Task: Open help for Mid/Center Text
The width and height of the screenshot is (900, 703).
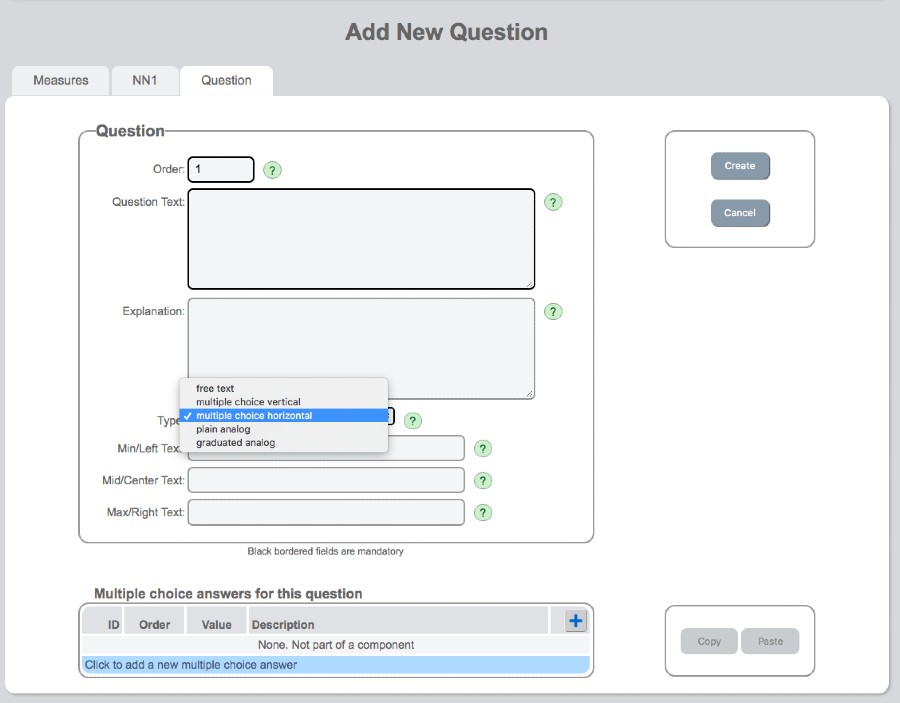Action: (483, 480)
